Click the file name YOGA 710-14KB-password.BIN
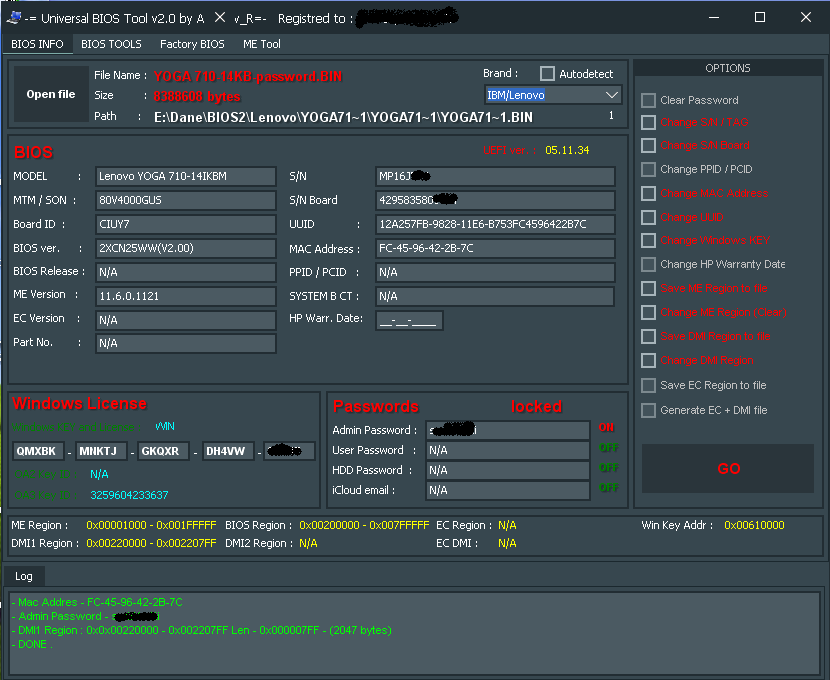Image resolution: width=830 pixels, height=680 pixels. (x=248, y=76)
